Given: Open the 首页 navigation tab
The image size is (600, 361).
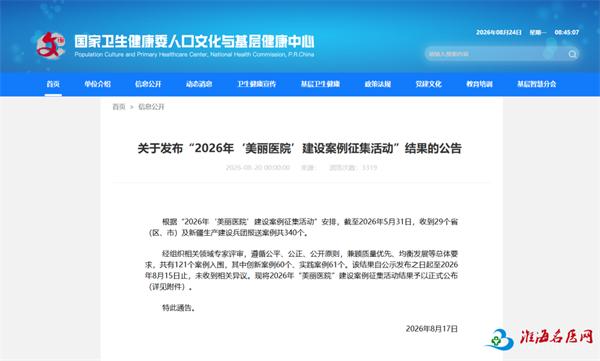Looking at the screenshot, I should [x=53, y=84].
